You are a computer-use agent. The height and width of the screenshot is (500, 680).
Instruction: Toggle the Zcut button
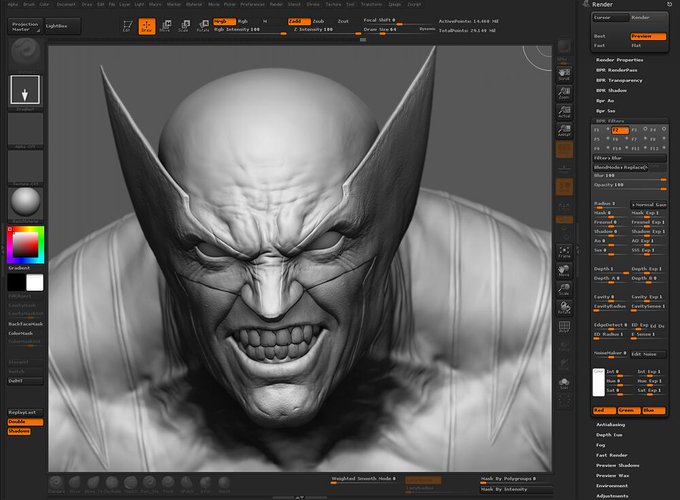[x=343, y=21]
